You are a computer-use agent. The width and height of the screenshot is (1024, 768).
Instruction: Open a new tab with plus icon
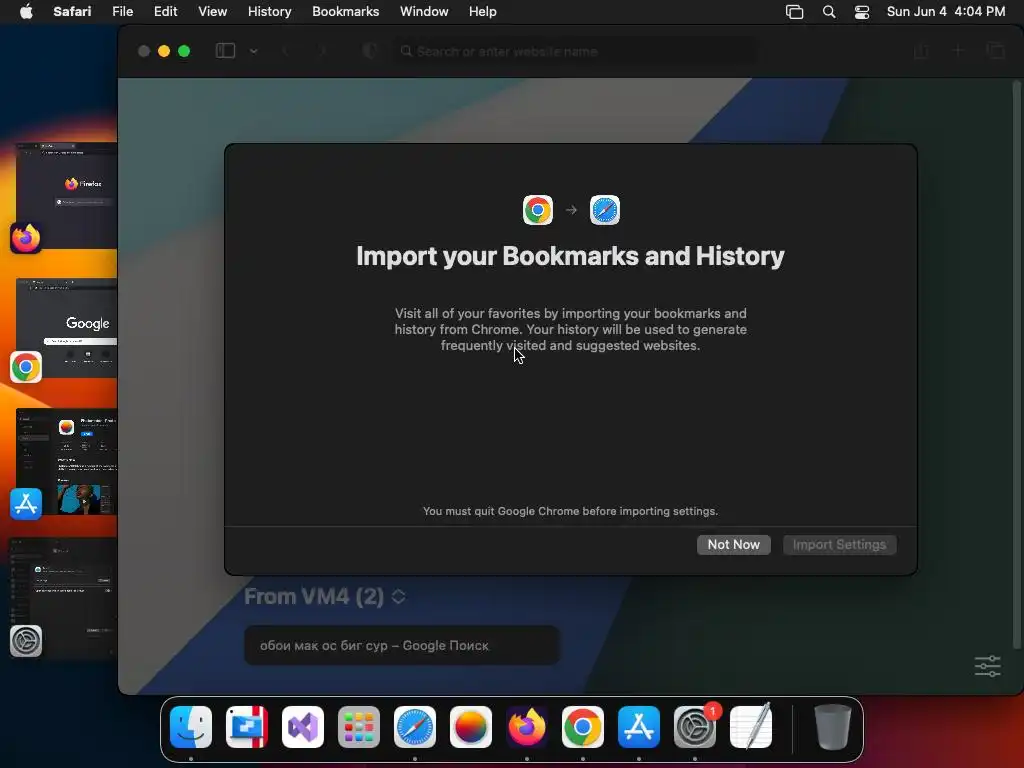point(958,51)
